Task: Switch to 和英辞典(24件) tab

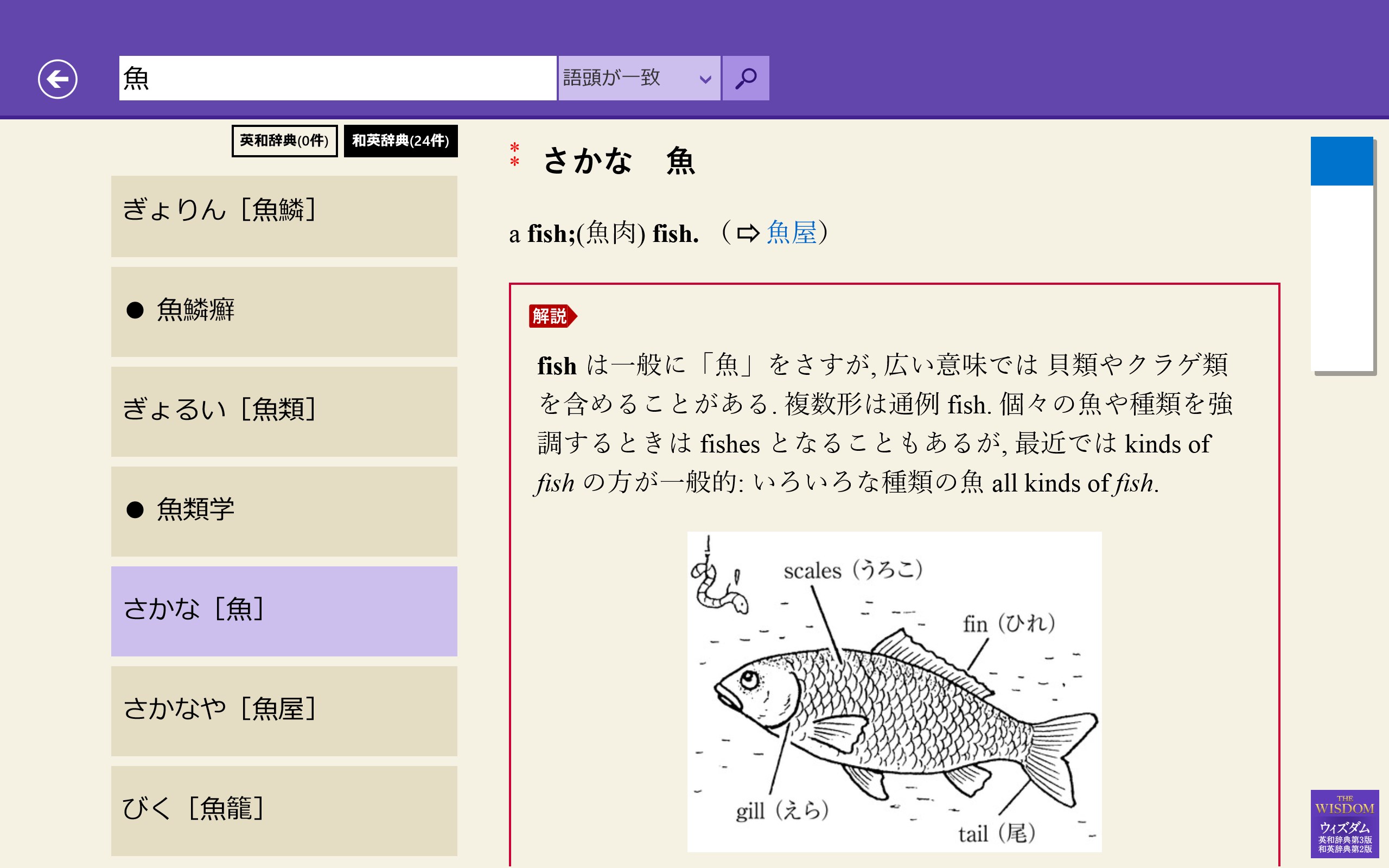Action: [400, 141]
